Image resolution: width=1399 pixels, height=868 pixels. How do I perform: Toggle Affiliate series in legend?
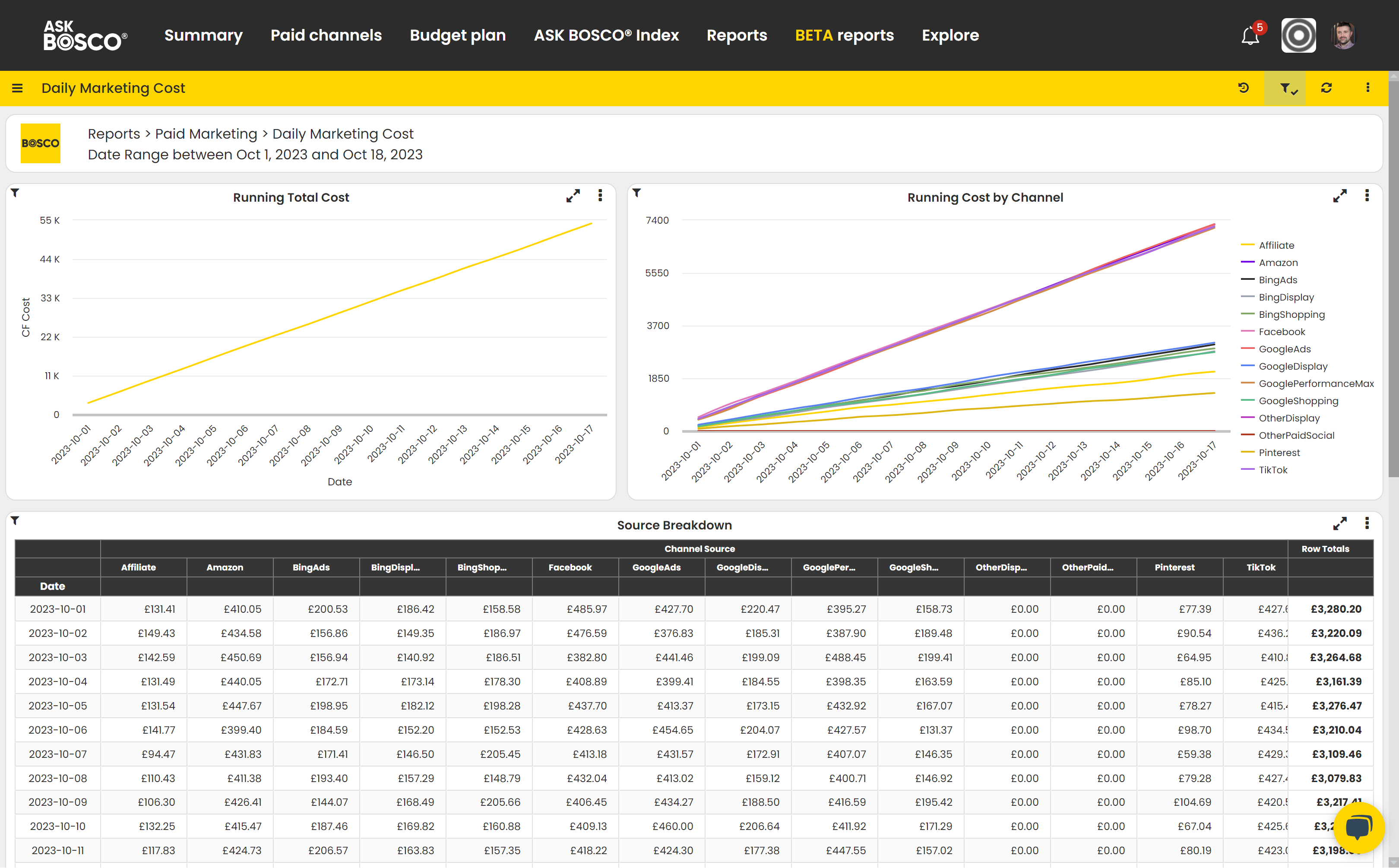(1276, 245)
